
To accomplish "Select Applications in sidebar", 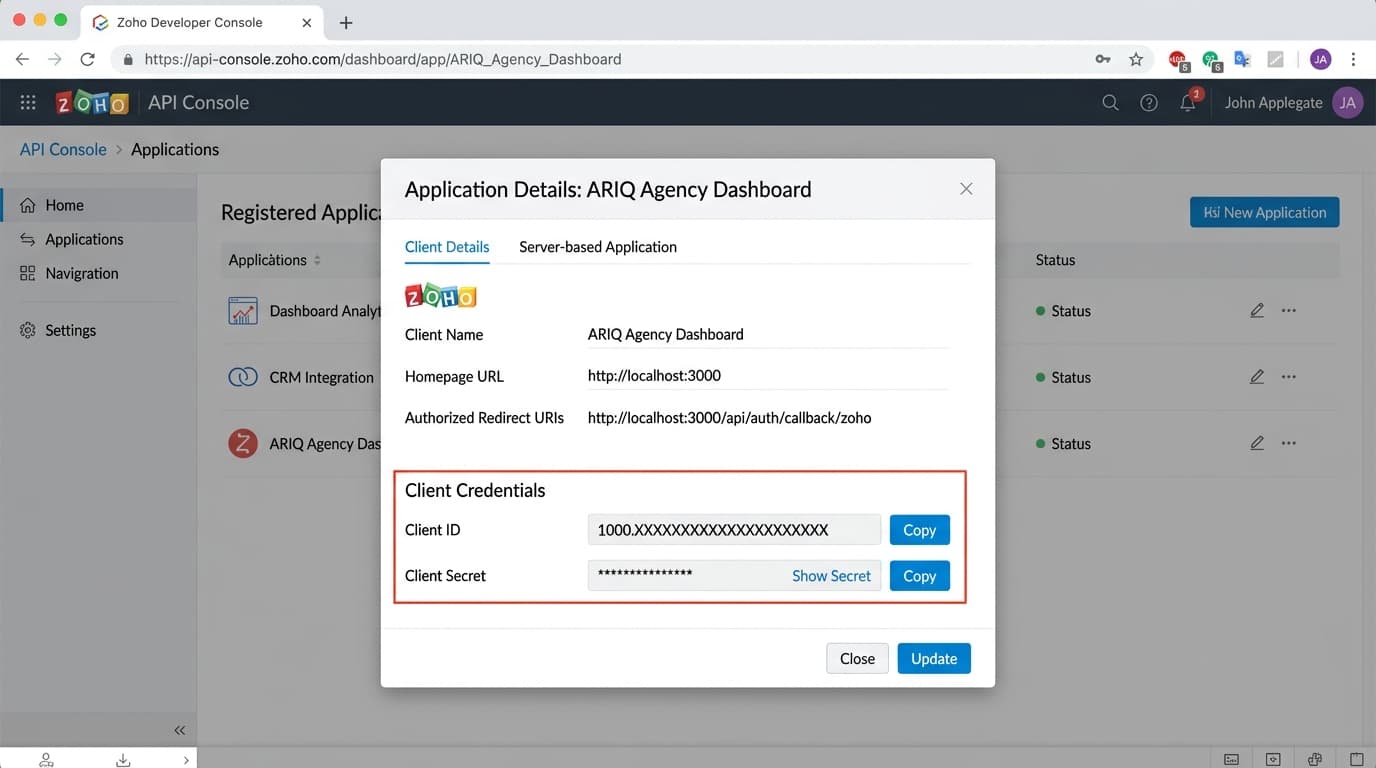I will [x=98, y=239].
